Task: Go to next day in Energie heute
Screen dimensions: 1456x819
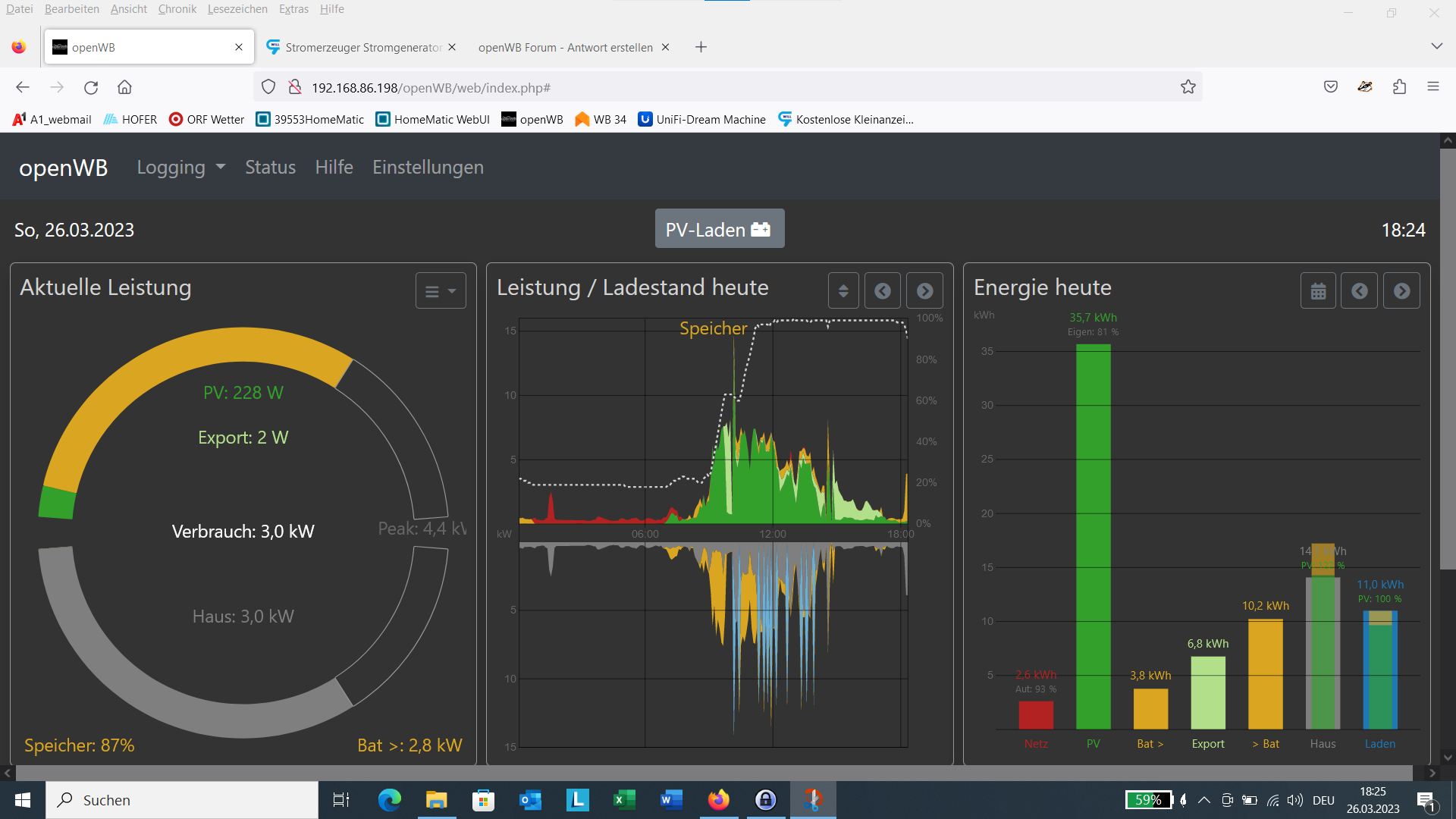Action: [1401, 291]
